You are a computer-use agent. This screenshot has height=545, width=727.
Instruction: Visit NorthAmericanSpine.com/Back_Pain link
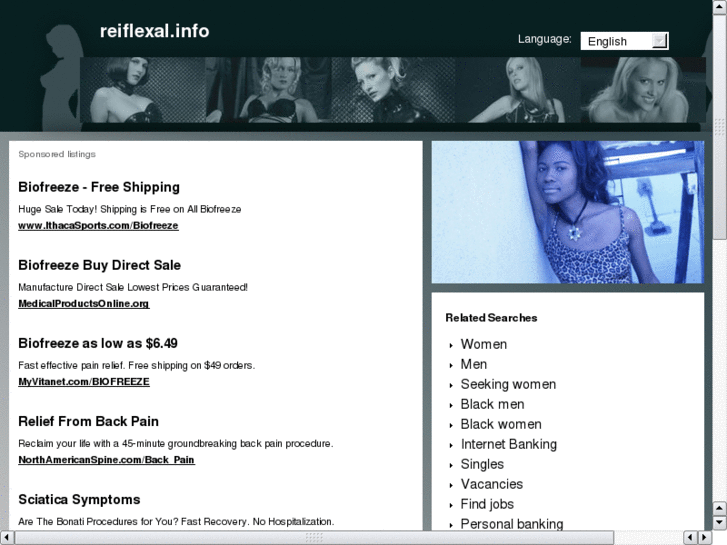point(106,460)
